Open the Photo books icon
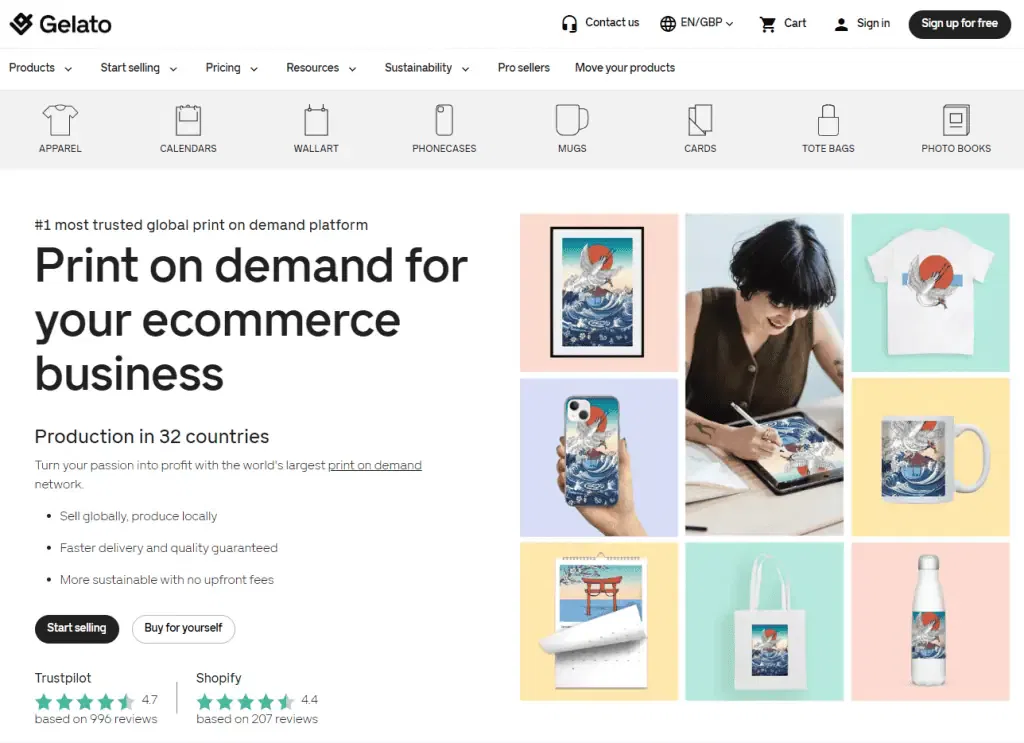 956,121
